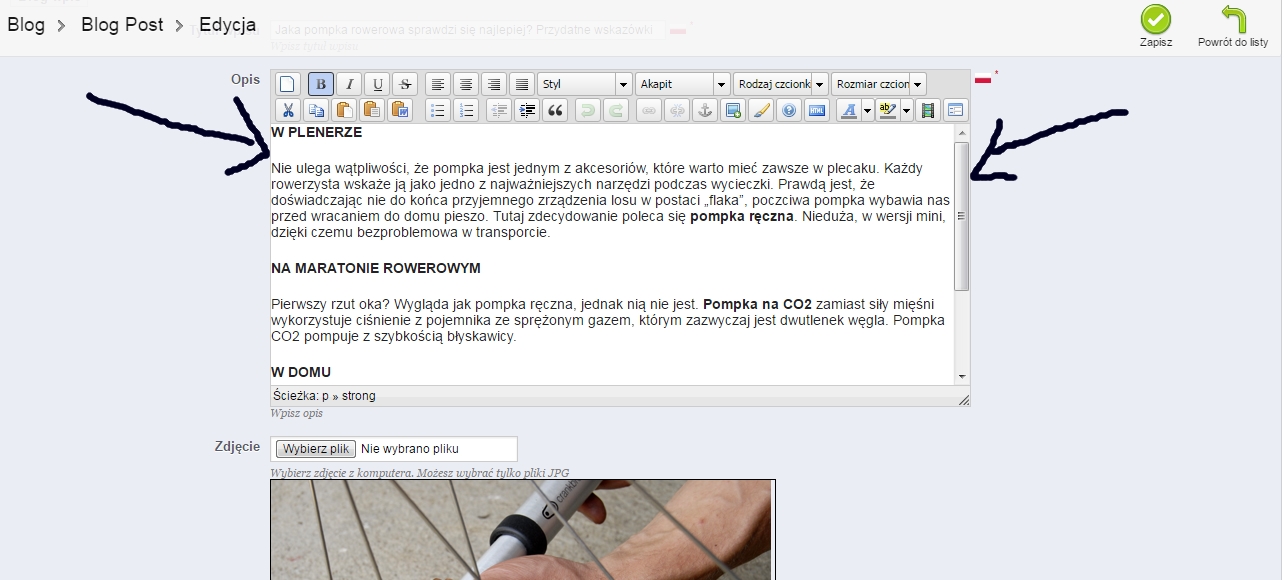Open the Rozmiar czcionki size dropdown
This screenshot has width=1284, height=580.
point(879,84)
